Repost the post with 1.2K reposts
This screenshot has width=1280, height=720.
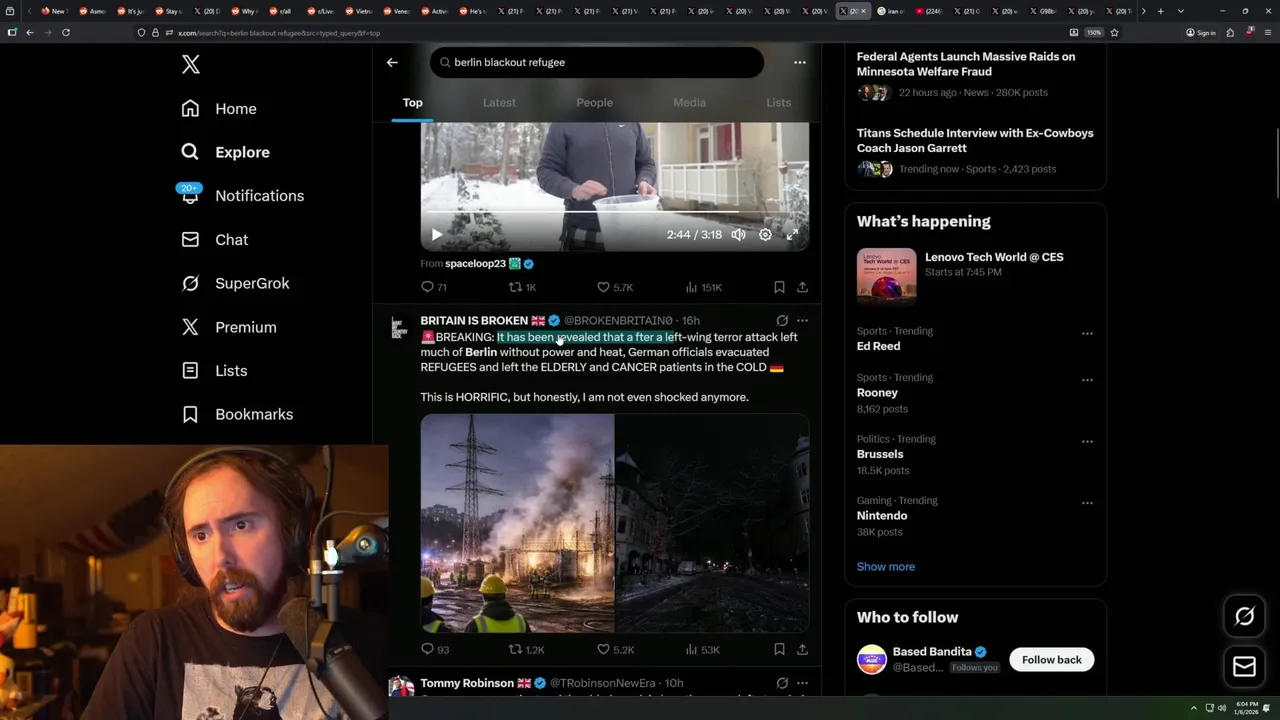click(526, 649)
